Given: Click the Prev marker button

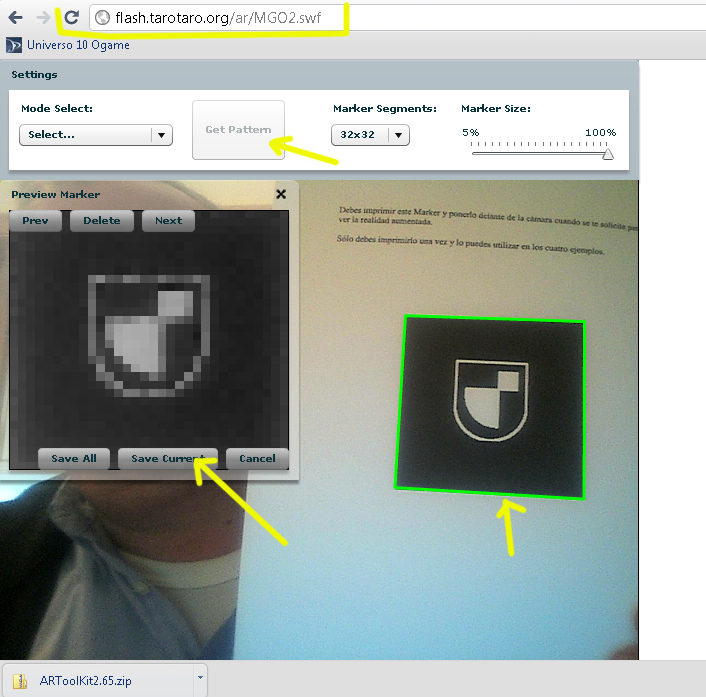Looking at the screenshot, I should click(x=35, y=221).
